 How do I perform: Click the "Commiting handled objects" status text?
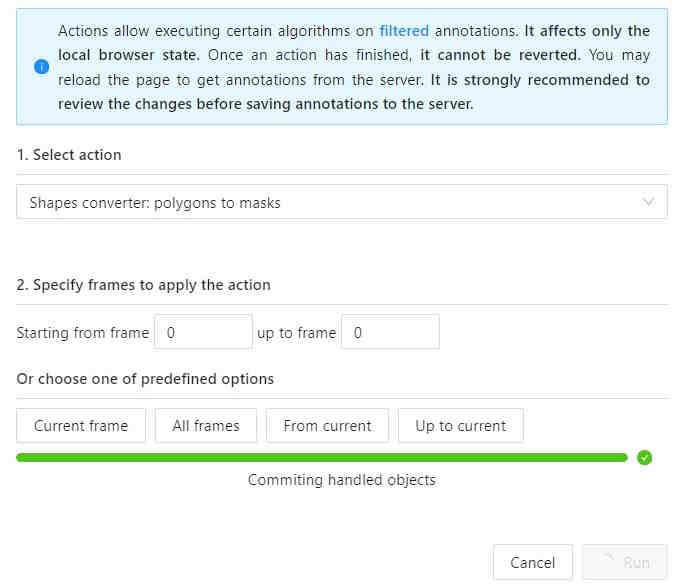pos(342,480)
